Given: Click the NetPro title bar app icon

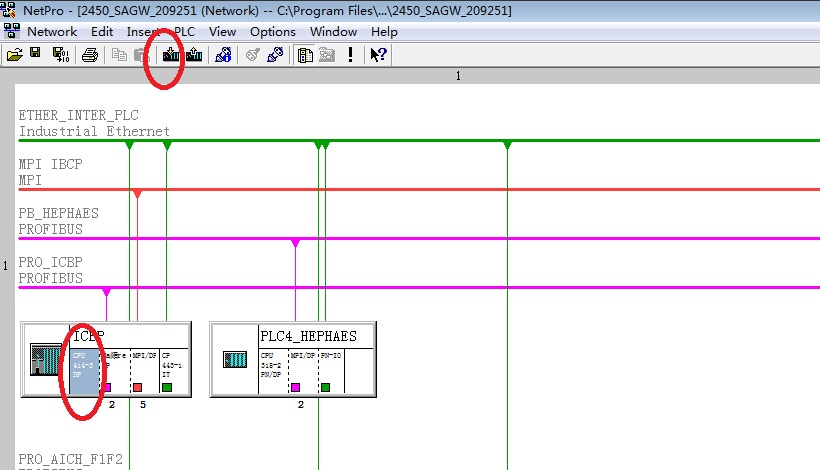Looking at the screenshot, I should pyautogui.click(x=8, y=9).
